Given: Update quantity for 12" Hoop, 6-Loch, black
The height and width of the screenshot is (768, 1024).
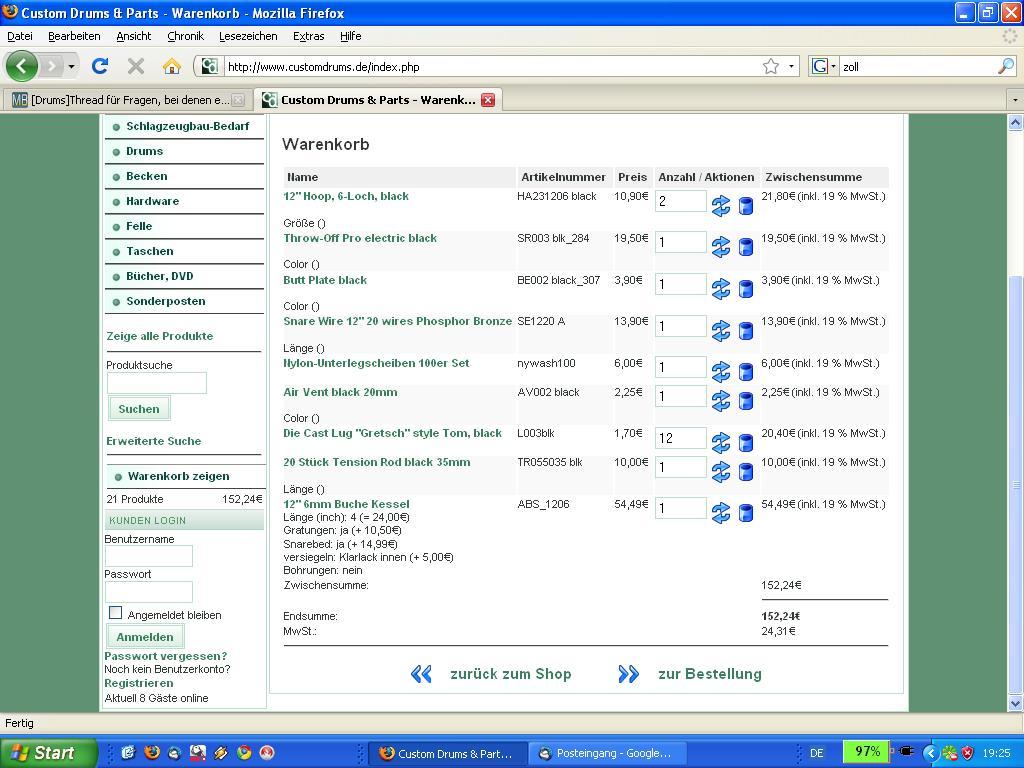Looking at the screenshot, I should click(x=721, y=206).
